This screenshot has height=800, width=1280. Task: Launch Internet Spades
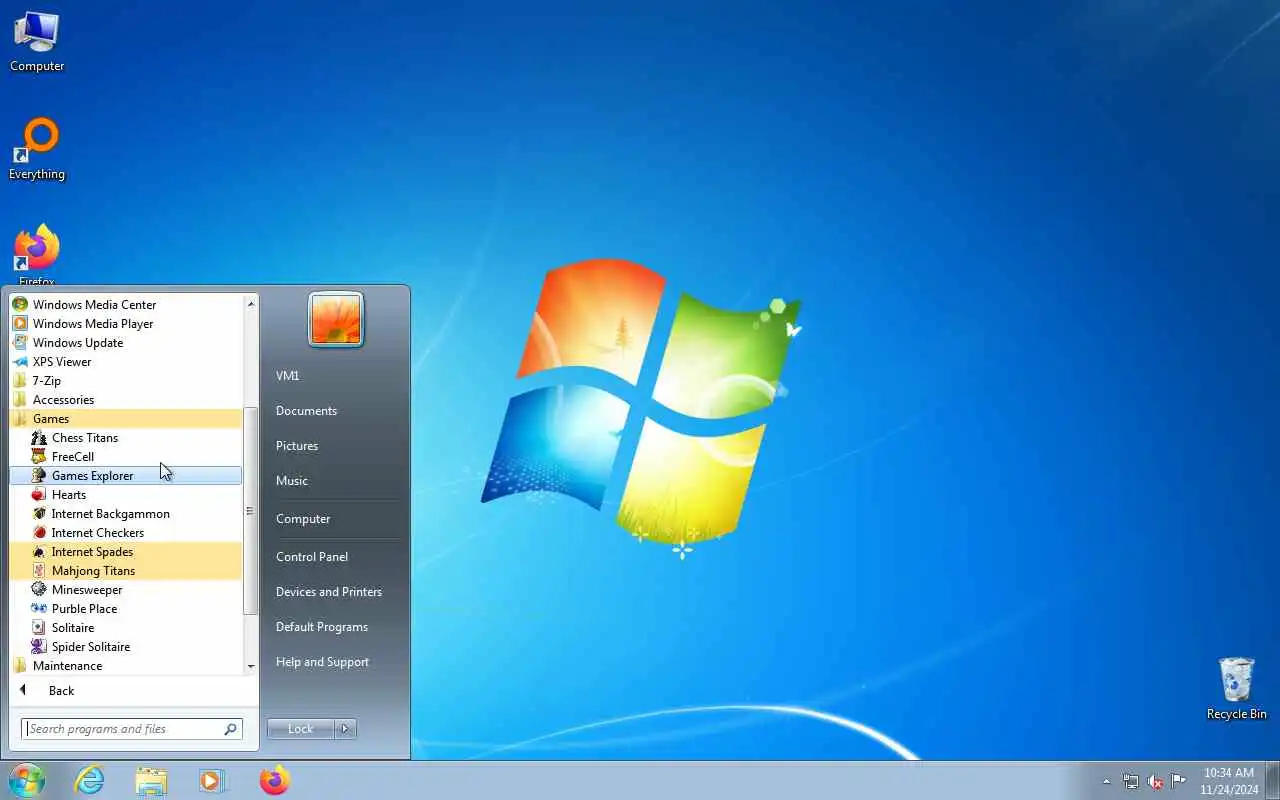coord(125,551)
